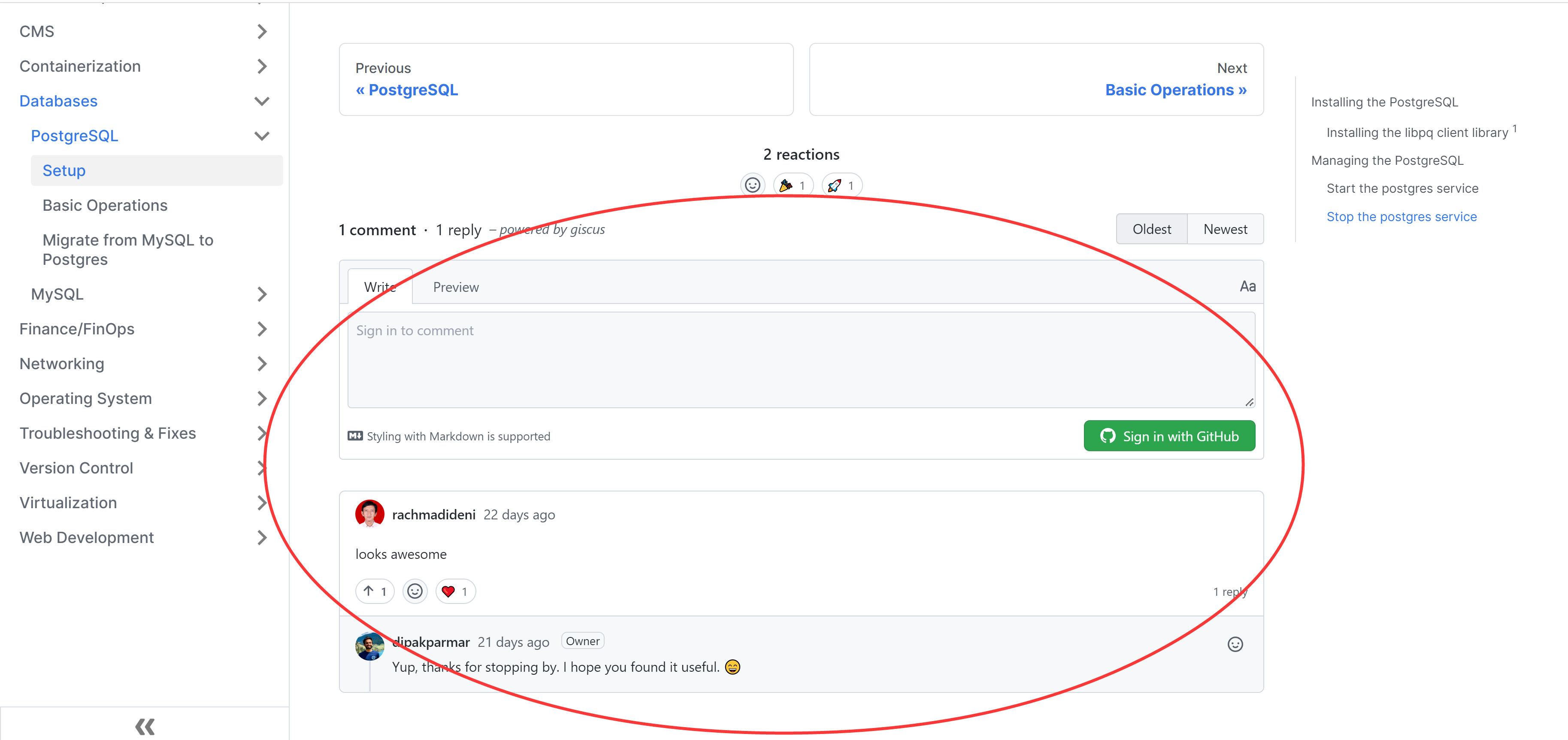The width and height of the screenshot is (1568, 740).
Task: Open rachmadideni's profile avatar
Action: (369, 513)
